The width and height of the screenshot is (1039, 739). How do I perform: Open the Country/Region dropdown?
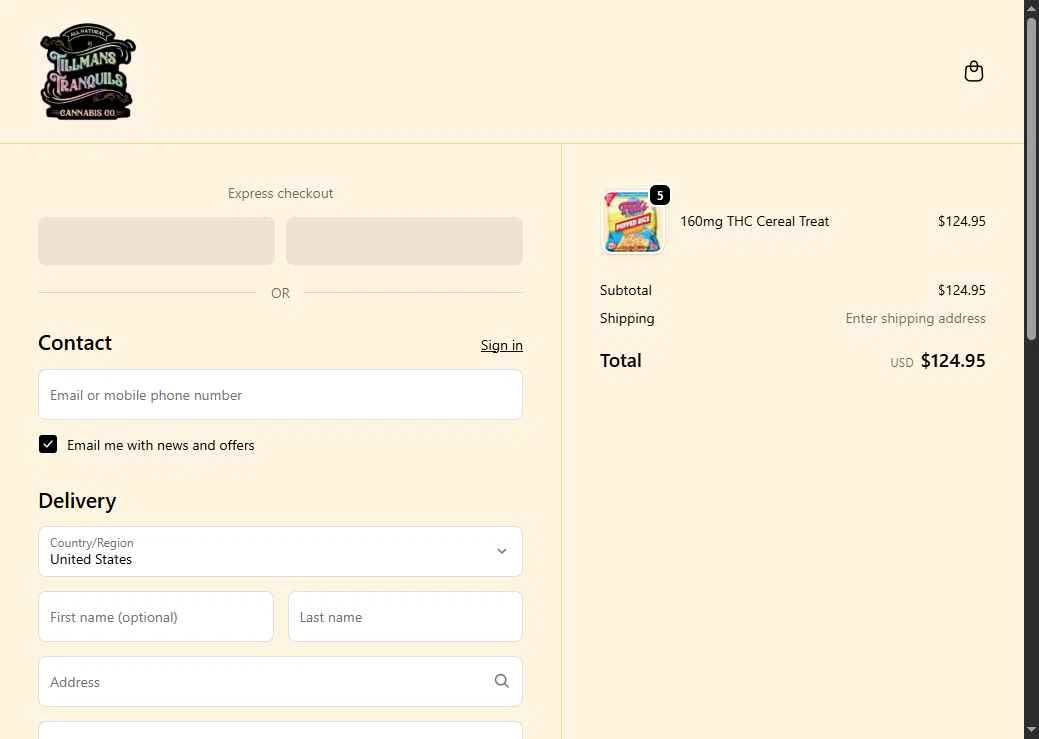coord(280,551)
